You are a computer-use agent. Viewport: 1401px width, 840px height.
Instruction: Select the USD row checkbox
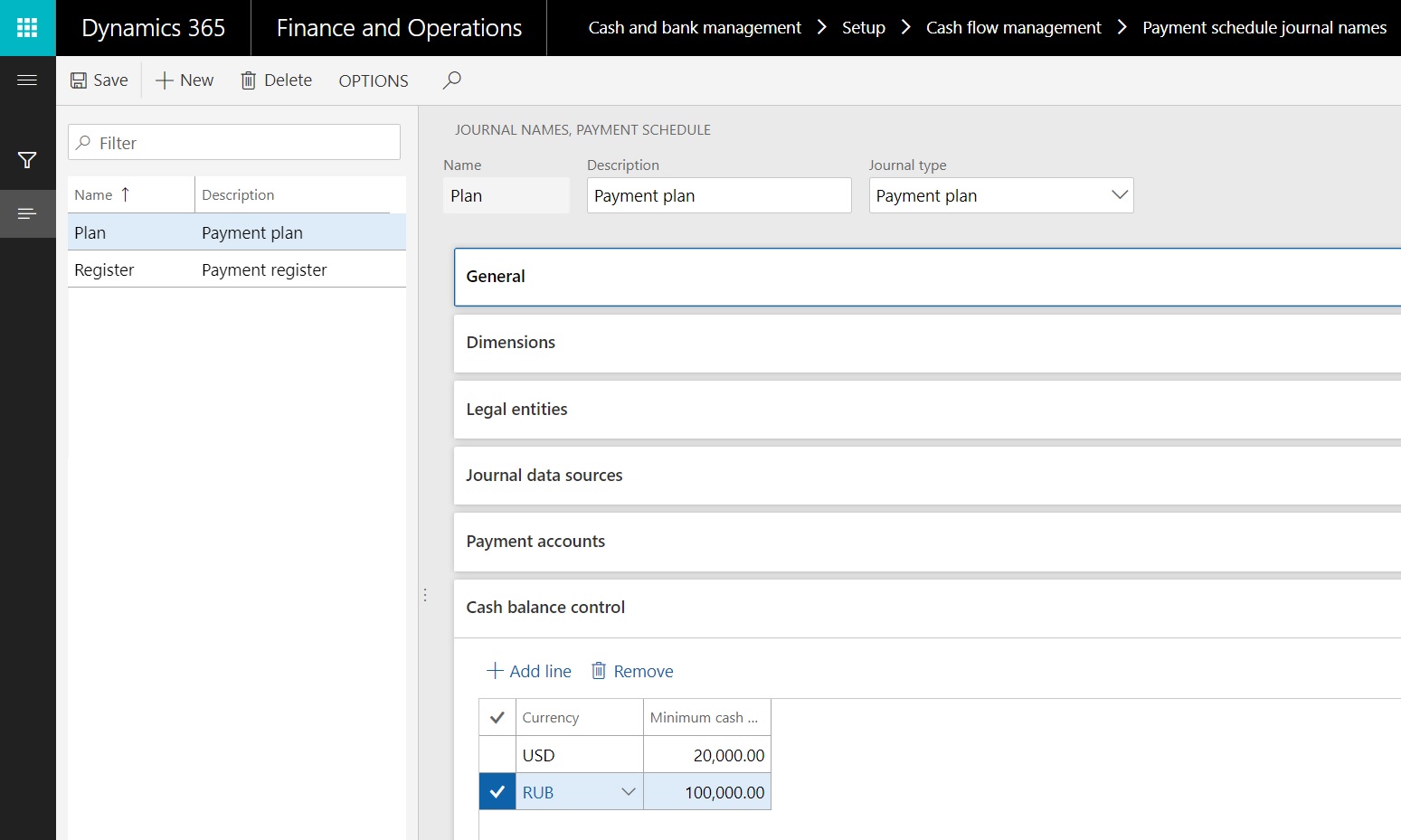pos(497,755)
